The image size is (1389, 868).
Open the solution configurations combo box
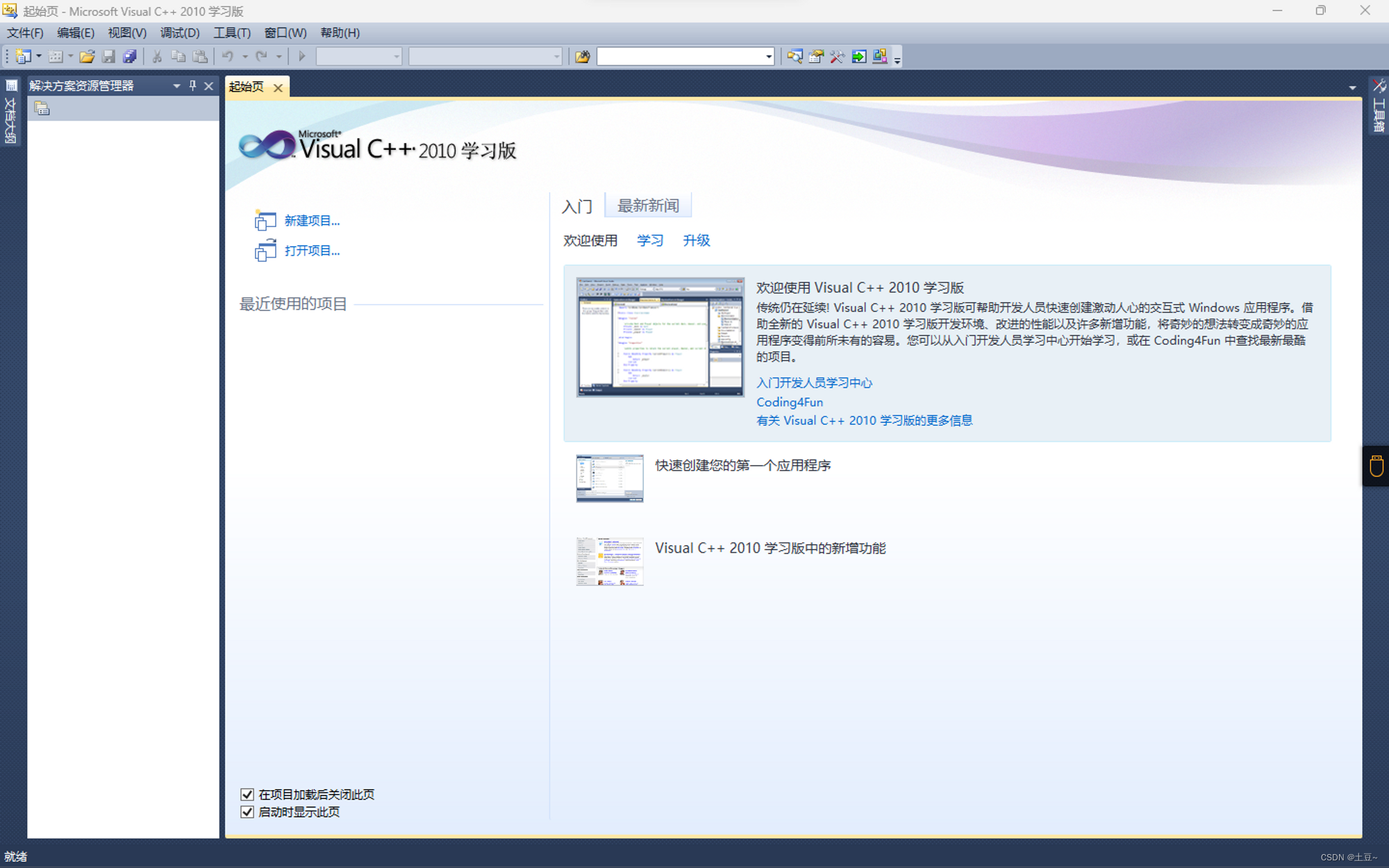pyautogui.click(x=359, y=56)
